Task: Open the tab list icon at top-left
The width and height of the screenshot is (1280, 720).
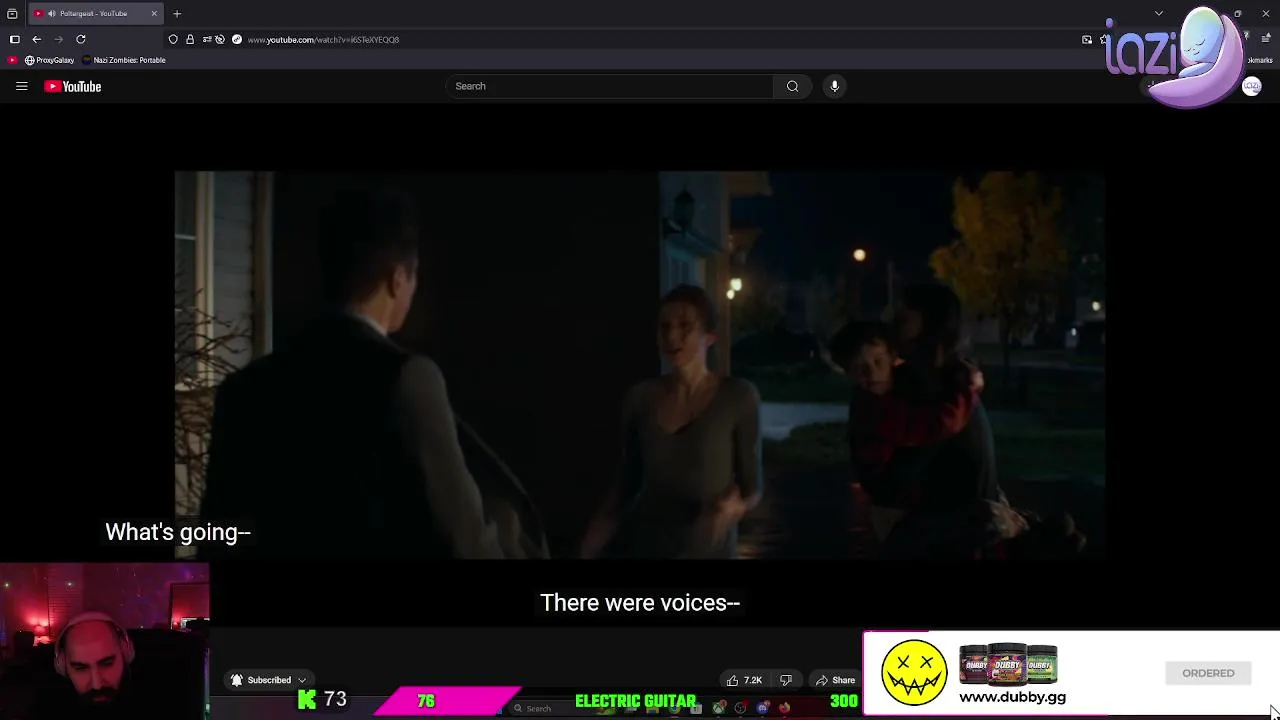Action: tap(12, 13)
